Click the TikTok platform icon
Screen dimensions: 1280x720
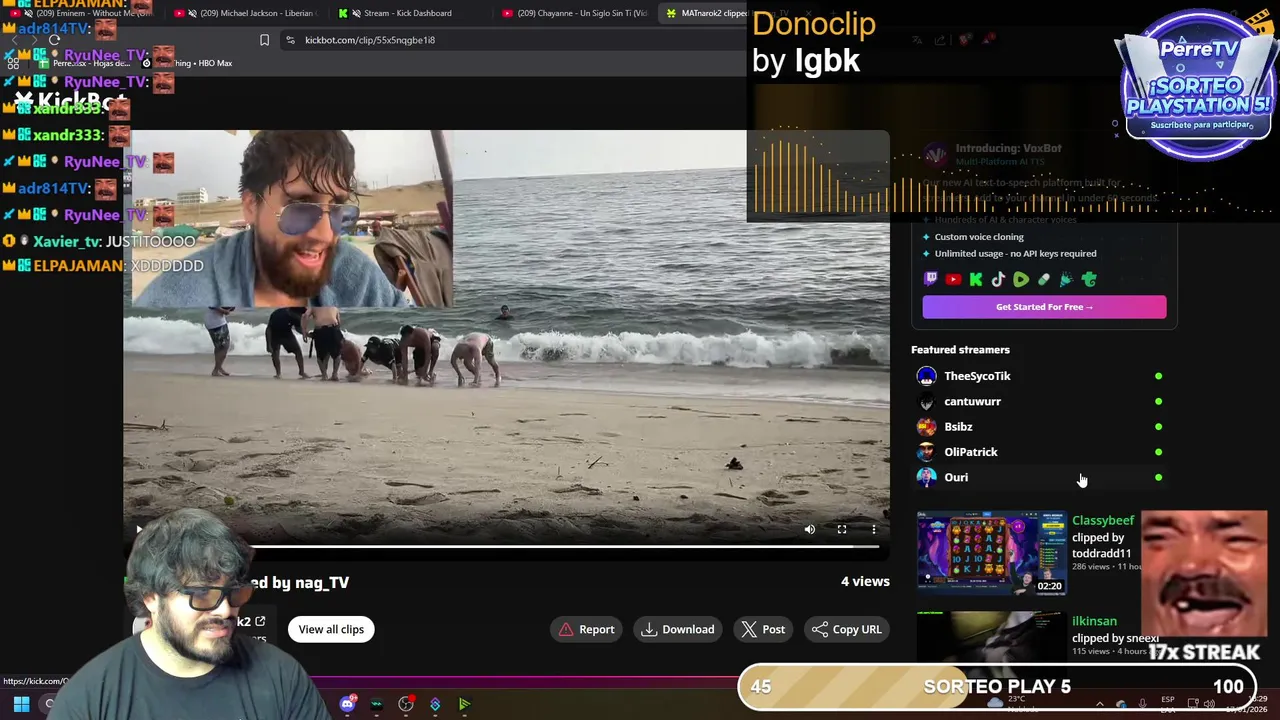[x=998, y=280]
